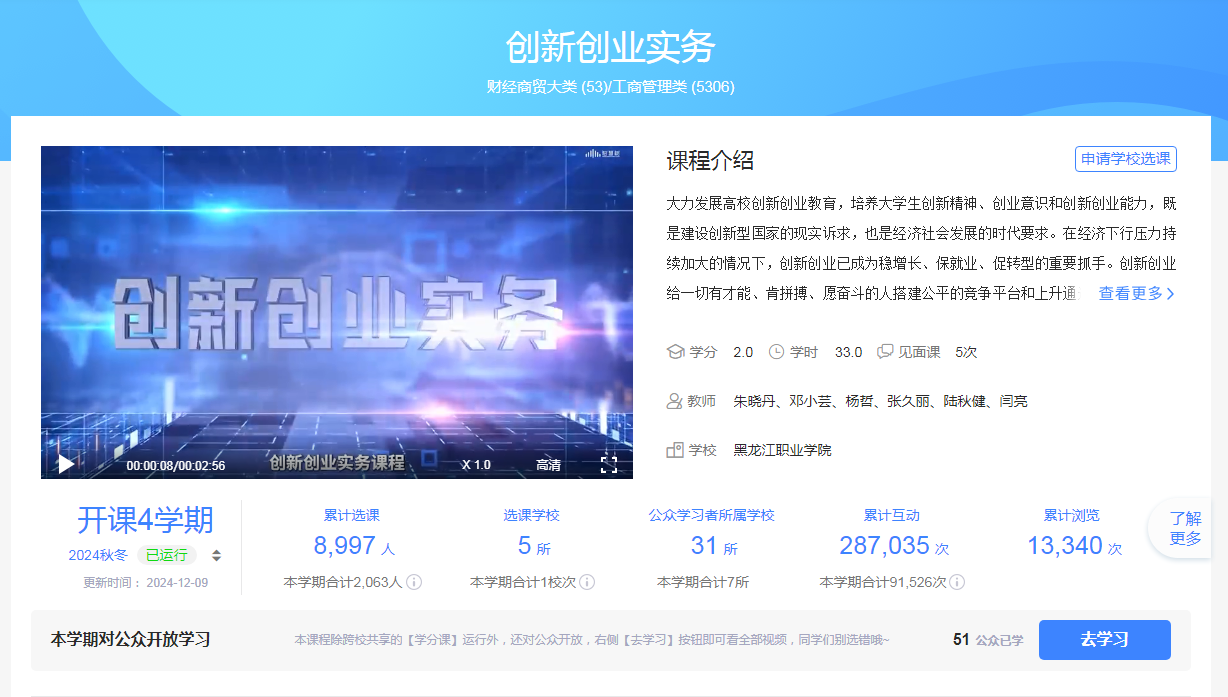Click the info icon beside 本学期合计2,063人
The height and width of the screenshot is (697, 1228).
click(x=414, y=582)
